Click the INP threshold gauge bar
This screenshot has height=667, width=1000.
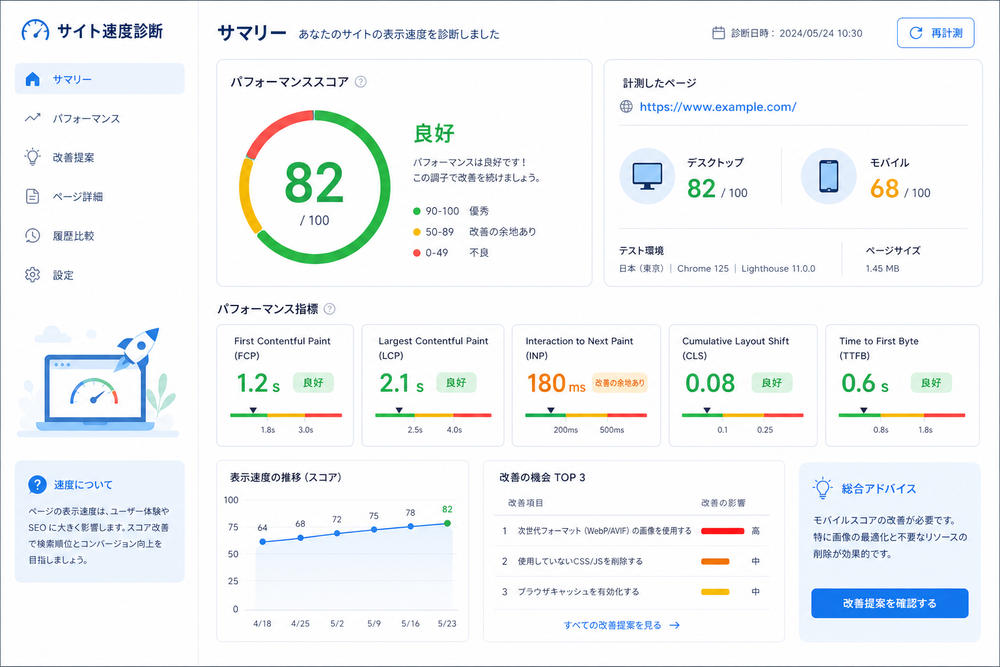586,415
